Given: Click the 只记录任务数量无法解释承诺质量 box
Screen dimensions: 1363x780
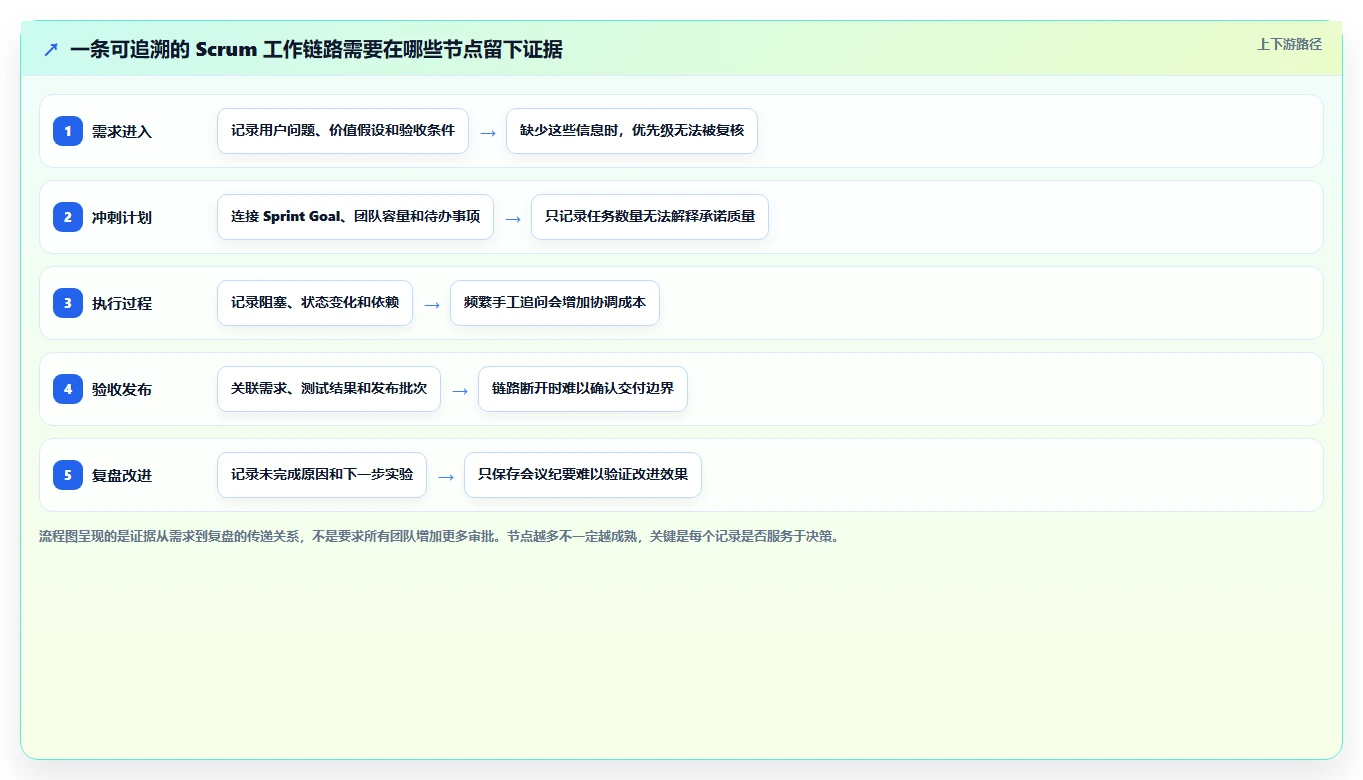Looking at the screenshot, I should click(650, 217).
